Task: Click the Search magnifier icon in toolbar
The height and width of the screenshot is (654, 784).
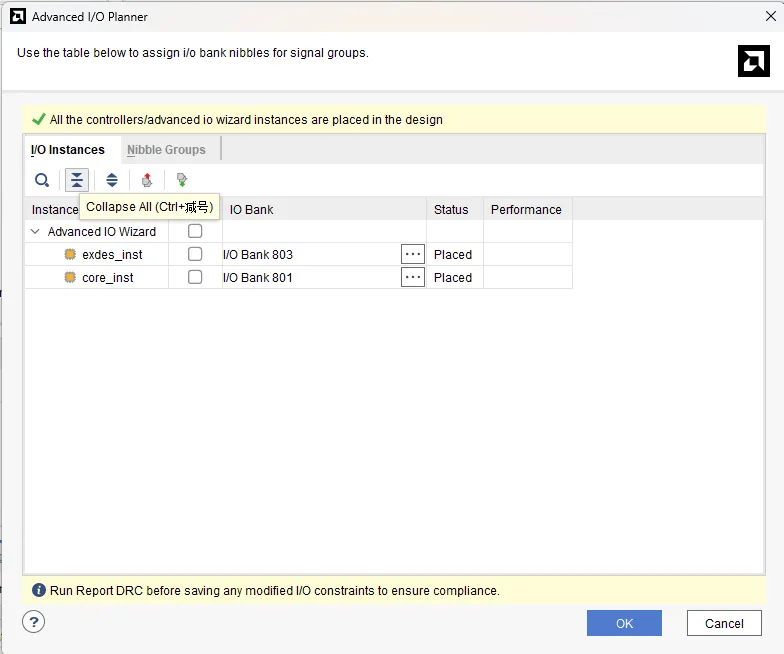Action: (42, 180)
